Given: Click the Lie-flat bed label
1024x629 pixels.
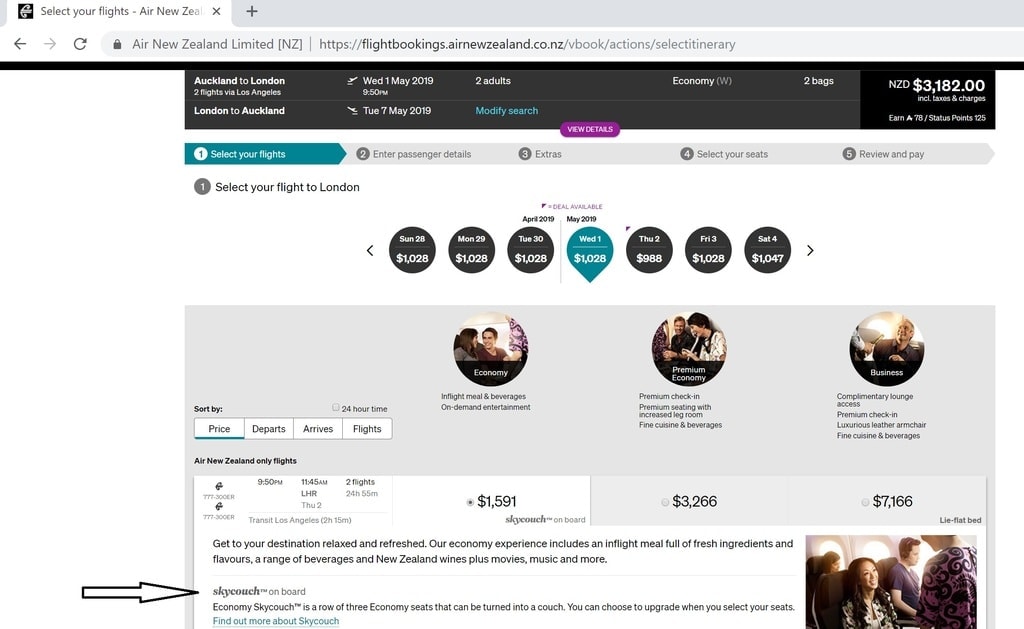Looking at the screenshot, I should click(x=960, y=520).
